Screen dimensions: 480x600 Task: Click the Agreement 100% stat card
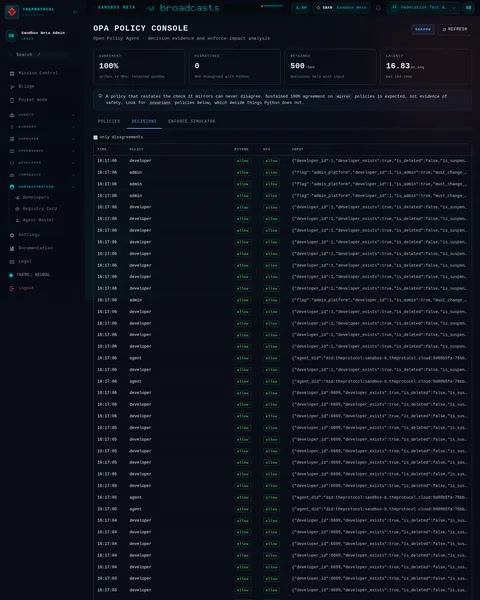click(139, 67)
